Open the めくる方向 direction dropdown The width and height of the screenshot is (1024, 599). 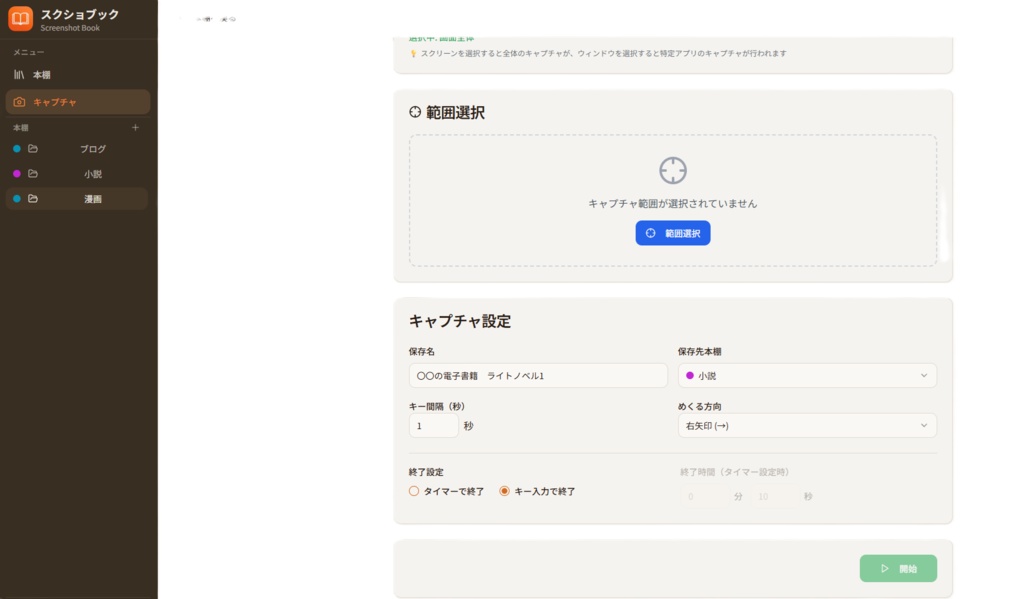point(806,425)
